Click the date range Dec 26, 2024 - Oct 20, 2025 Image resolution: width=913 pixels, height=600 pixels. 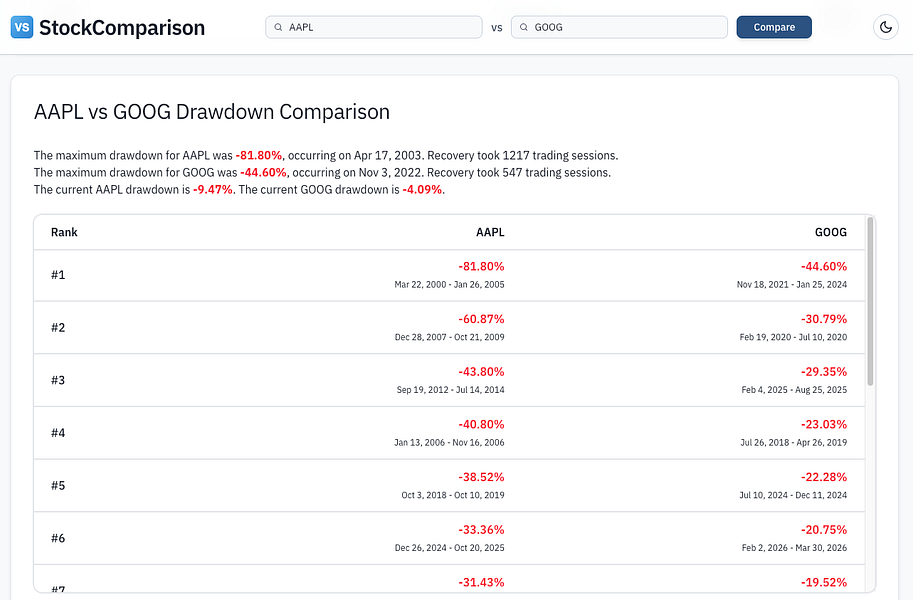pos(450,548)
